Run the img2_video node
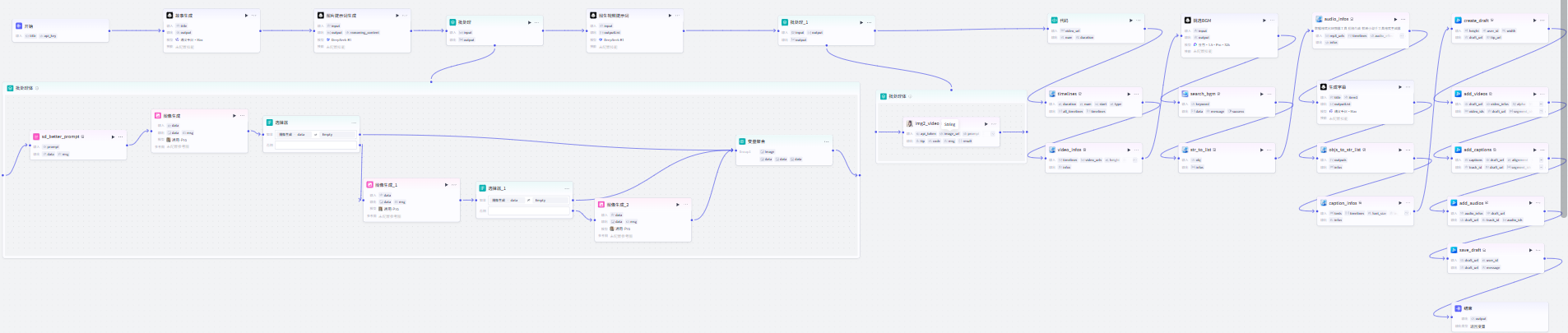 986,124
